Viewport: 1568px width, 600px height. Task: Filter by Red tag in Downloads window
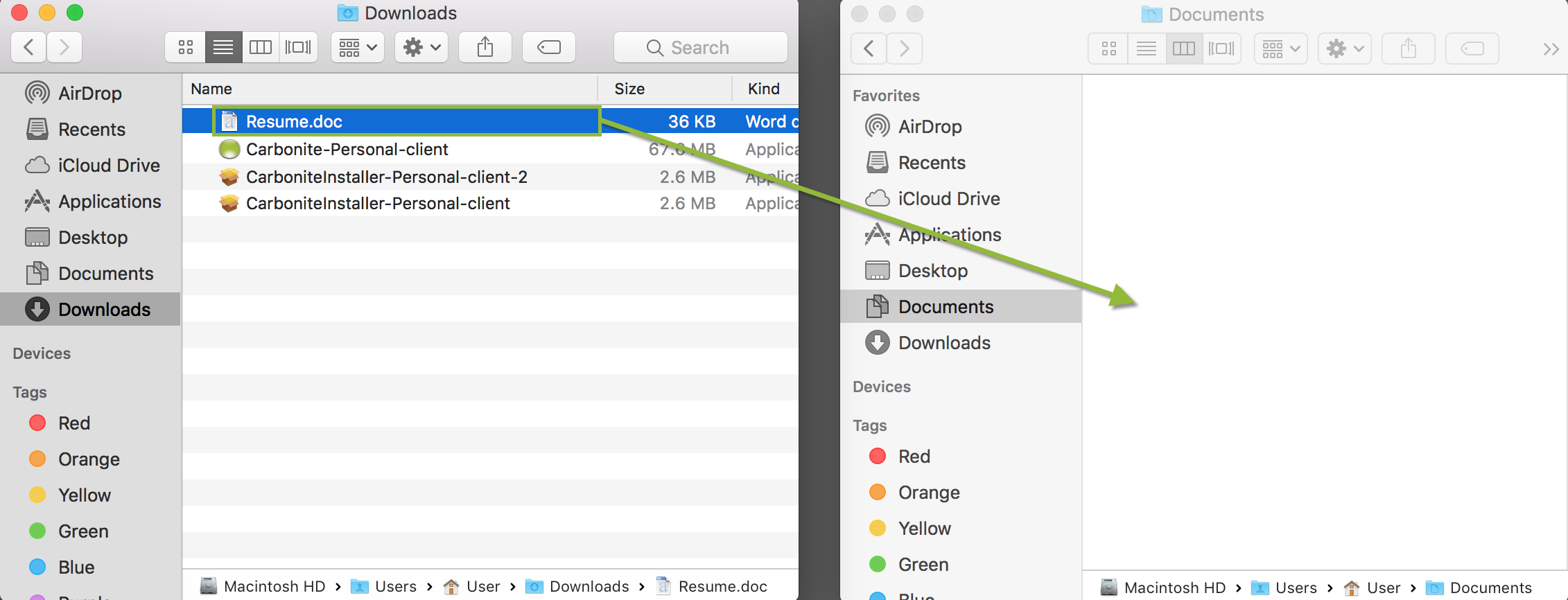coord(90,423)
